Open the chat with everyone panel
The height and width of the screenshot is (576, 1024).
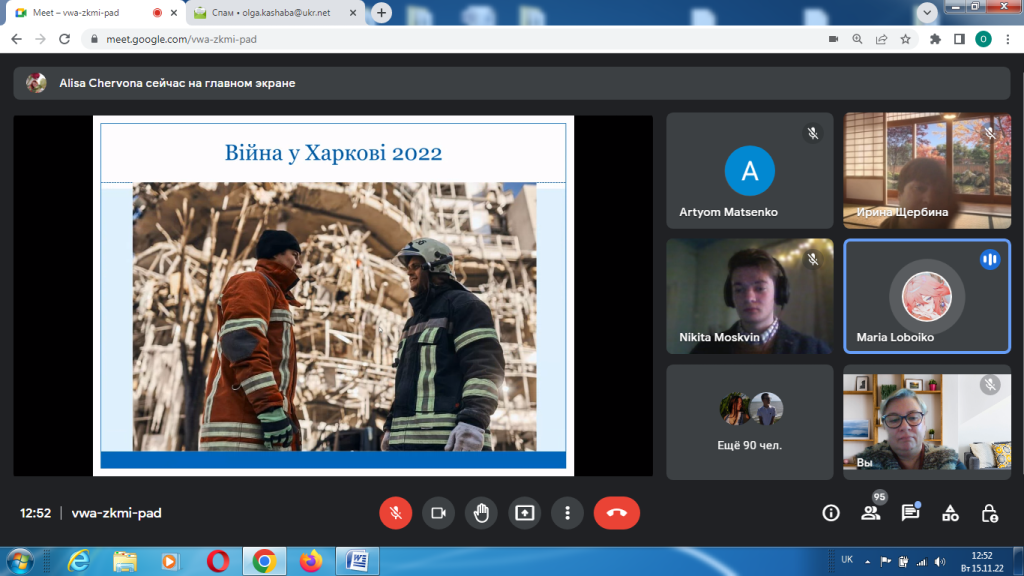tap(910, 513)
